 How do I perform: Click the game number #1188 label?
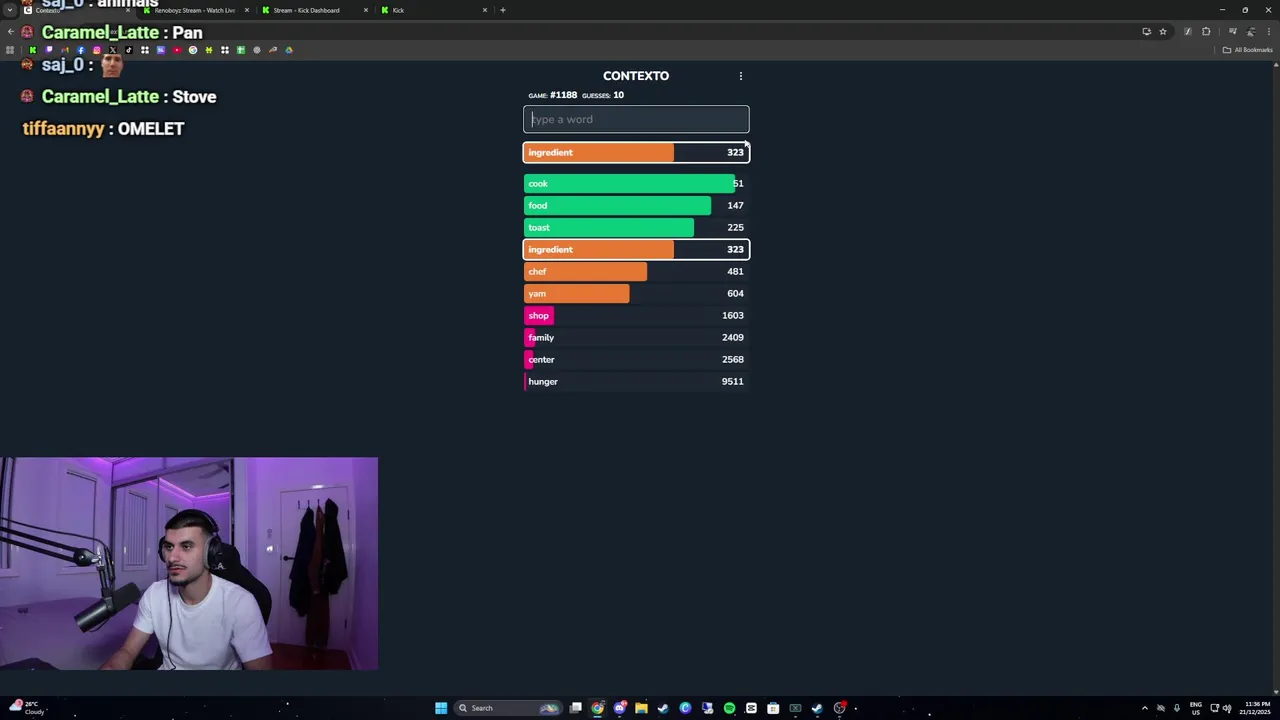(563, 95)
